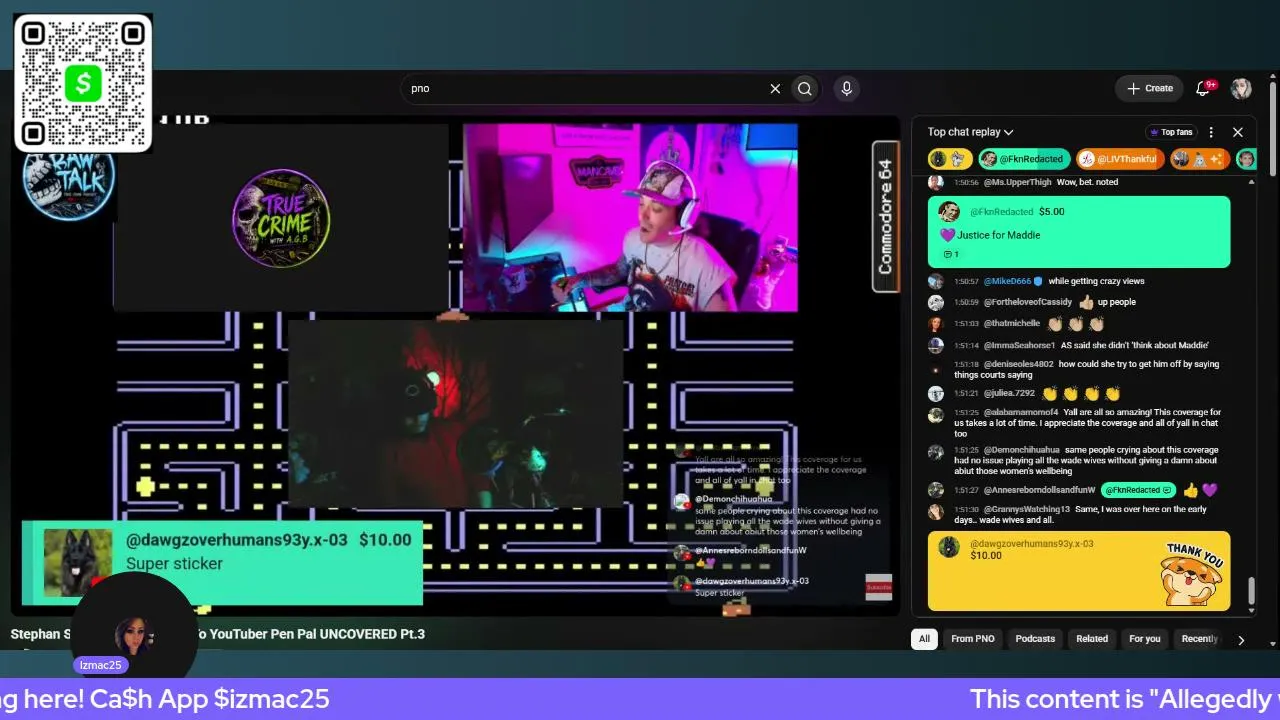Click @juliea.7292's chat avatar
This screenshot has height=720, width=1280.
click(936, 394)
